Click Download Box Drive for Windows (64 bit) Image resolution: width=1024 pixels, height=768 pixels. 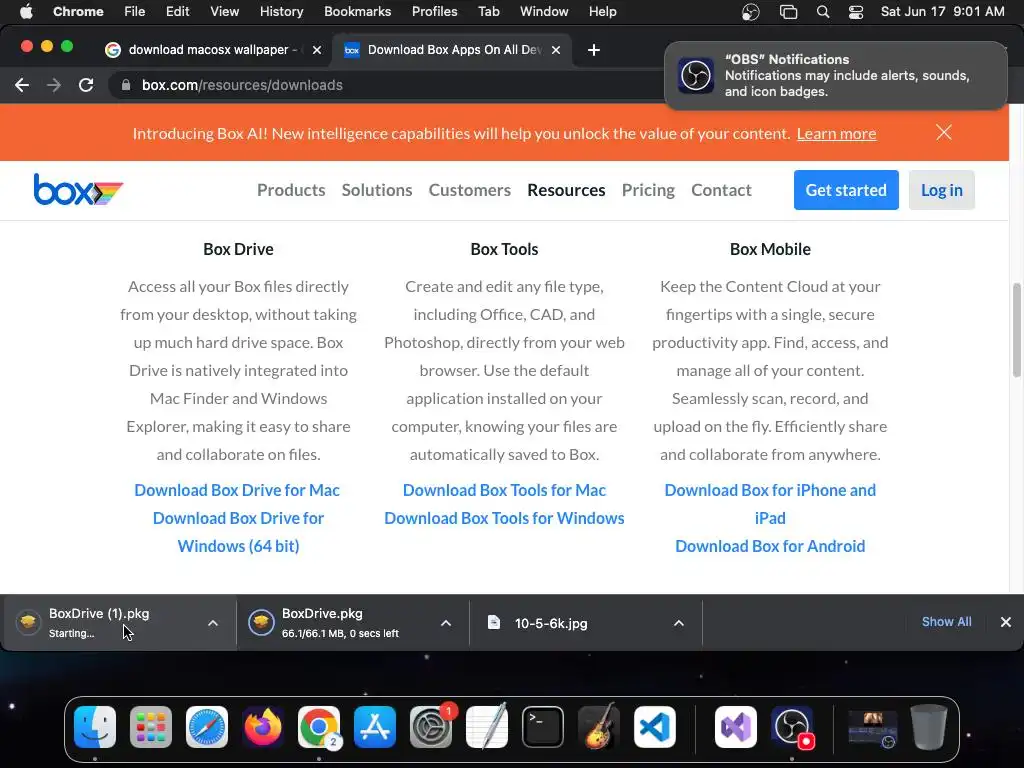pyautogui.click(x=238, y=532)
